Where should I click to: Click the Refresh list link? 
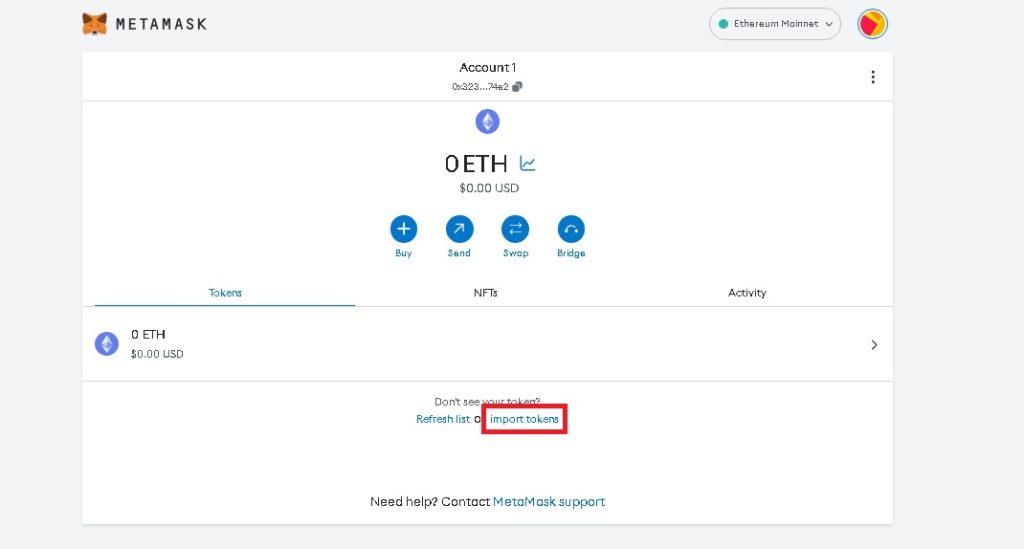tap(442, 419)
